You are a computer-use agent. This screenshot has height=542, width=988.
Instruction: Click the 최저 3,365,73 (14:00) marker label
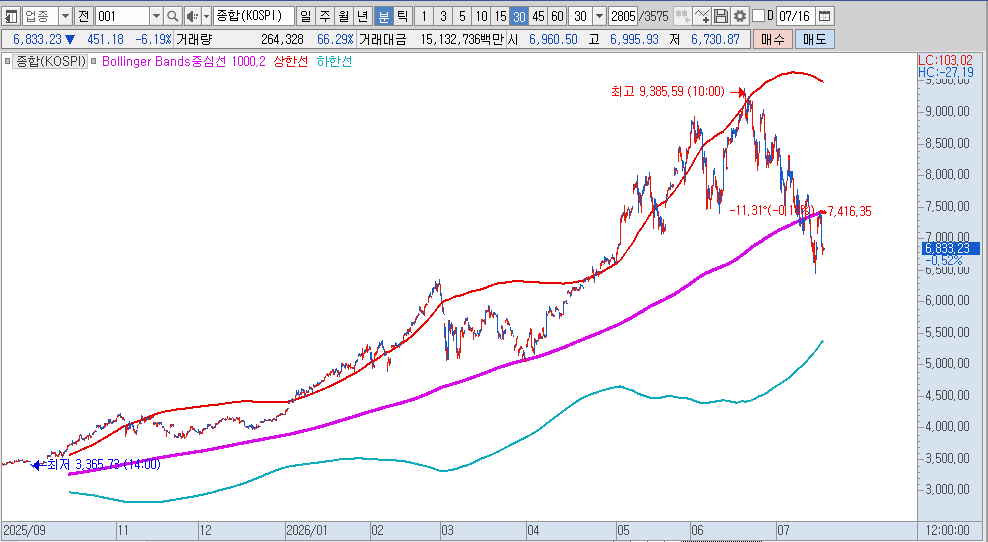coord(103,465)
